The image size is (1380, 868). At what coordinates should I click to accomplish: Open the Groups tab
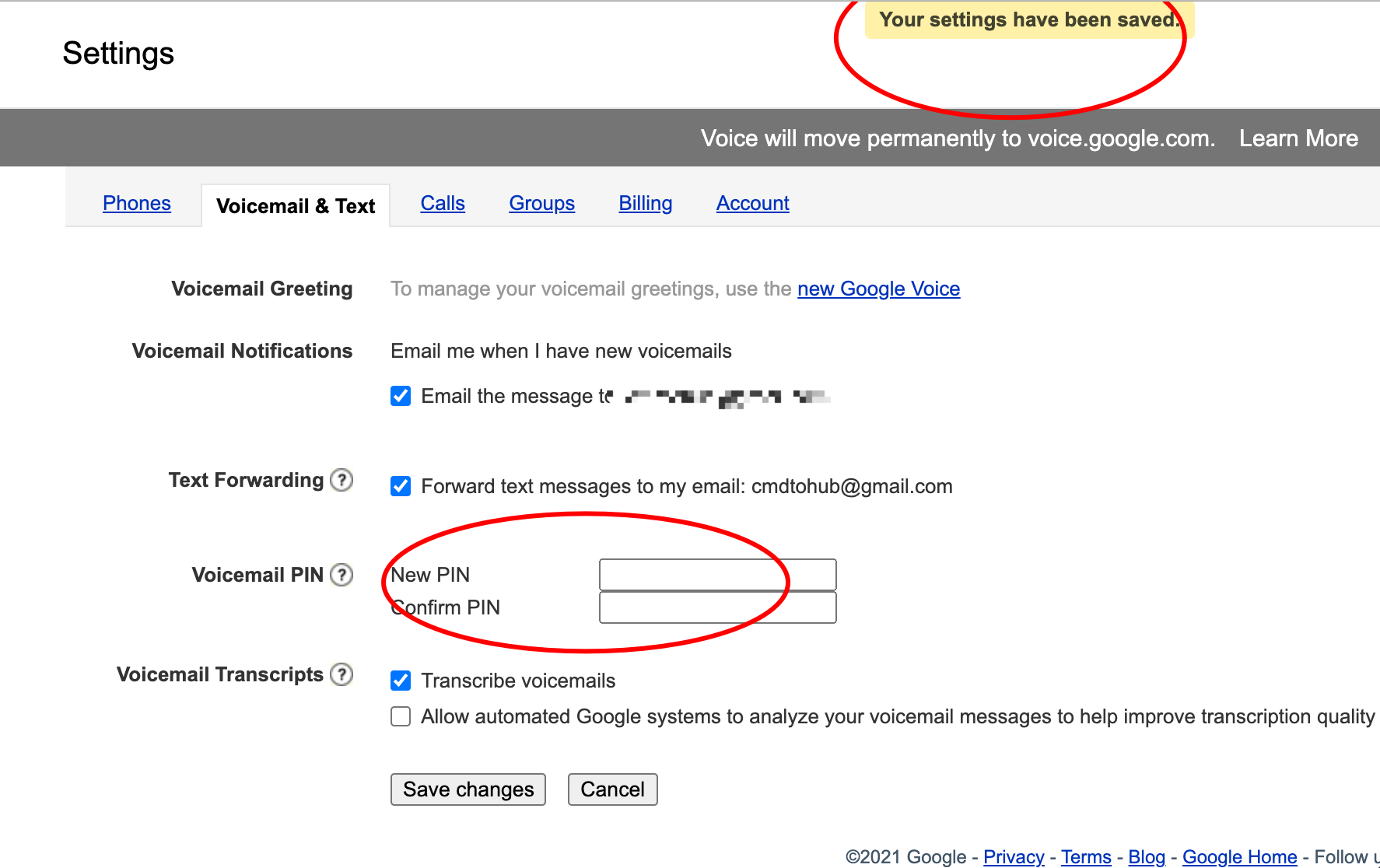pos(542,203)
